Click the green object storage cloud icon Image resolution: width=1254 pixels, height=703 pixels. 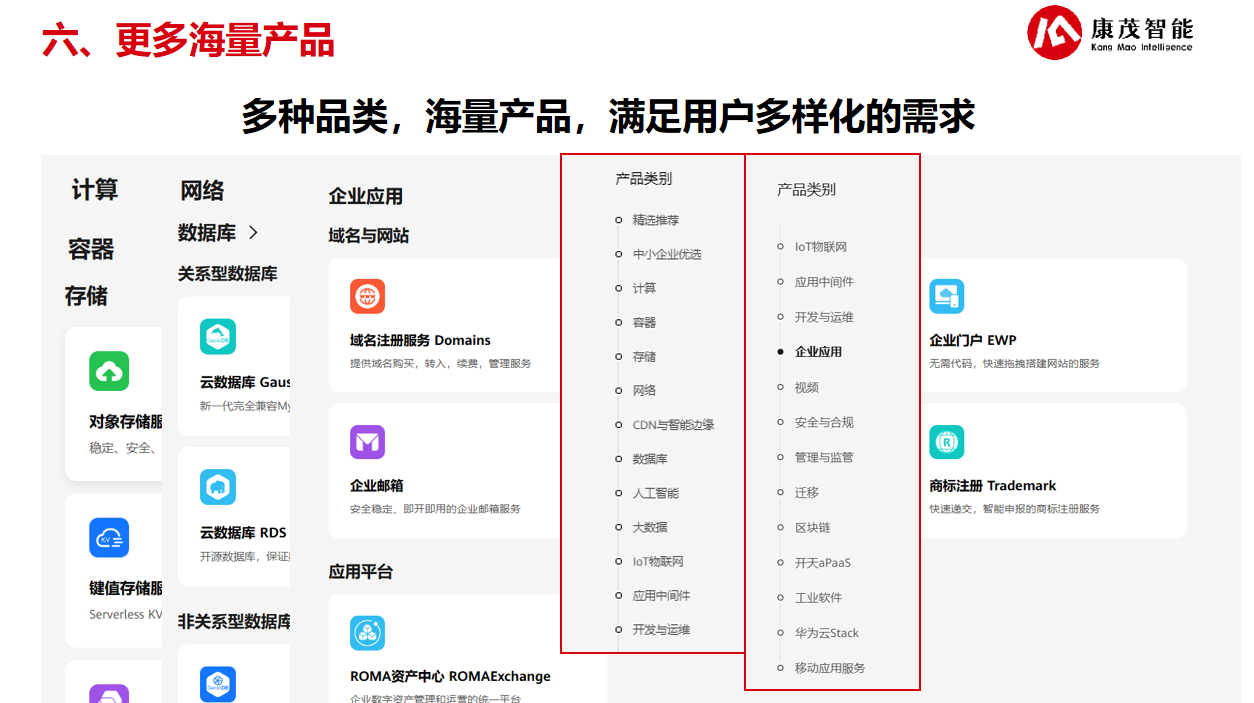pos(109,371)
